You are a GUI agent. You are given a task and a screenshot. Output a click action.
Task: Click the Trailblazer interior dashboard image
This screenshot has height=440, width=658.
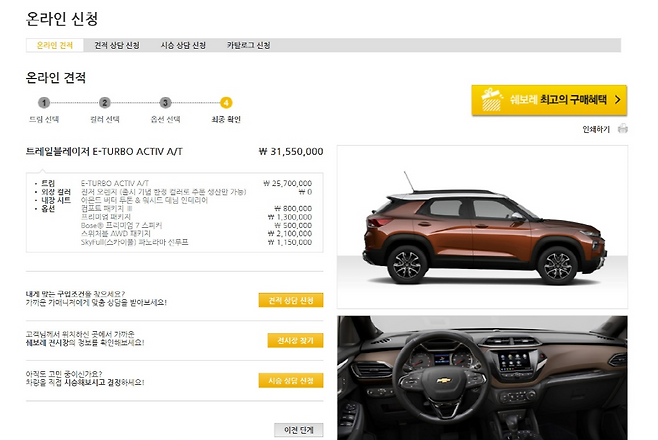(x=483, y=378)
